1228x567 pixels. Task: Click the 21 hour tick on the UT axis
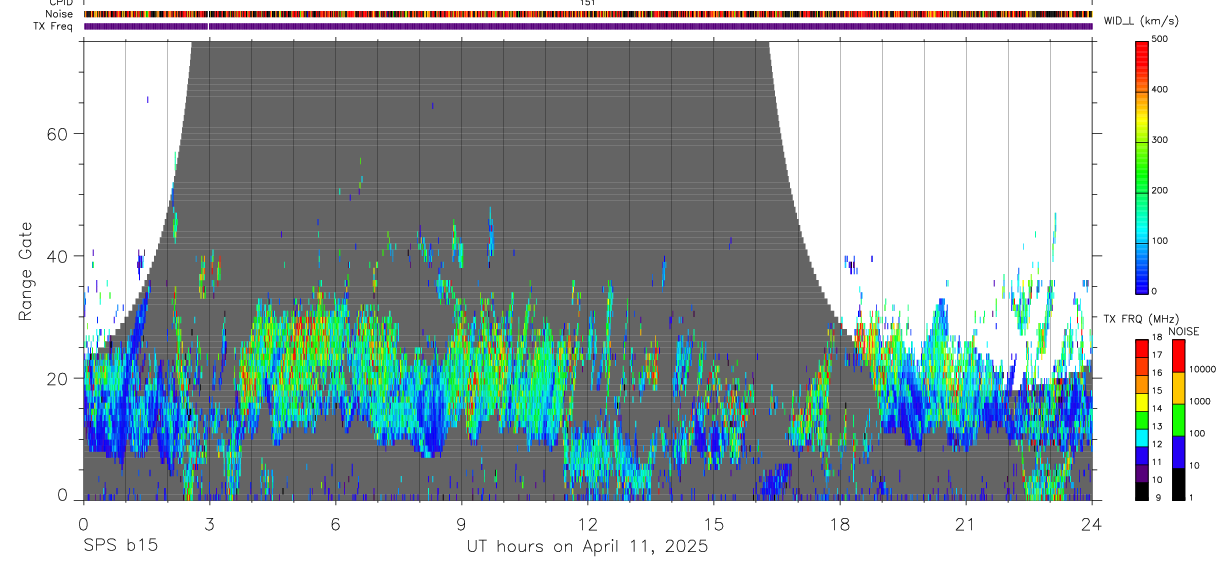tap(965, 523)
